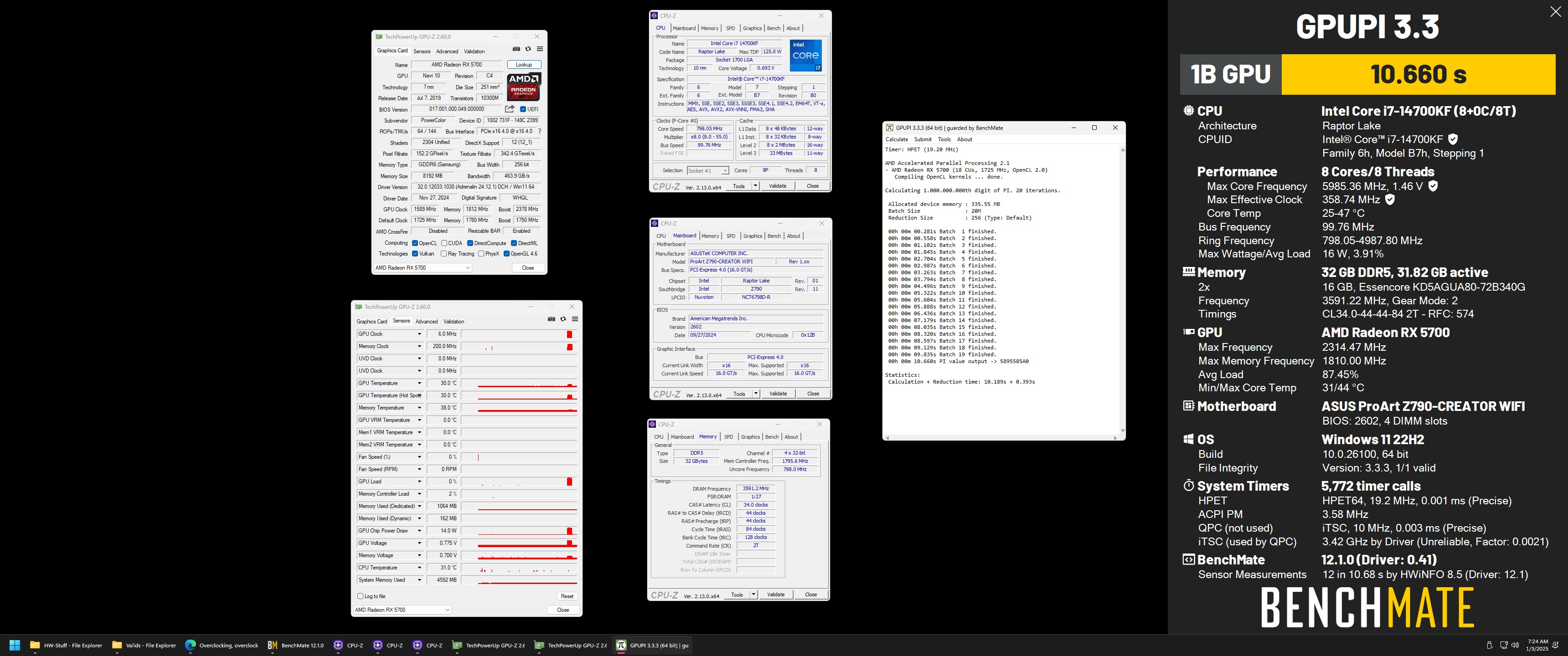
Task: Toggle the Ray Tracing checkbox
Action: point(444,254)
